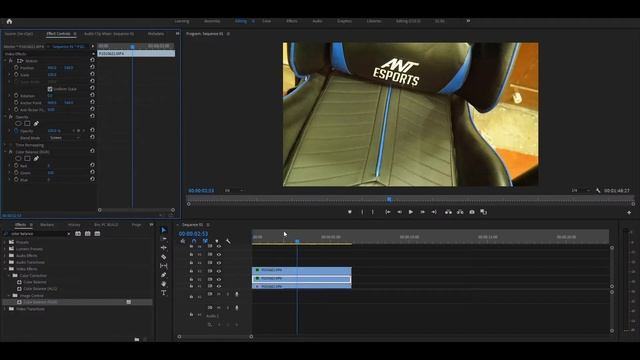This screenshot has width=640, height=360.
Task: Open Program monitor zoom level dropdown
Action: (x=234, y=191)
